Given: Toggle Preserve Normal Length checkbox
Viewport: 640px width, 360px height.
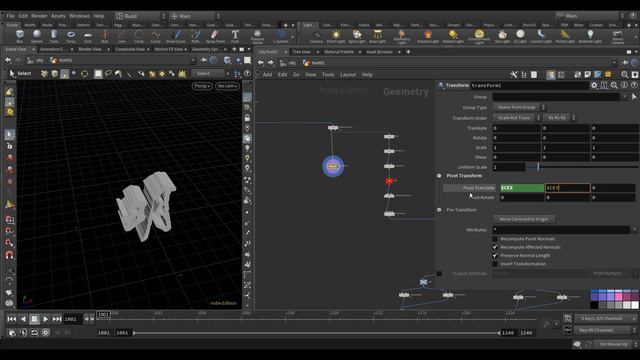Looking at the screenshot, I should point(495,256).
